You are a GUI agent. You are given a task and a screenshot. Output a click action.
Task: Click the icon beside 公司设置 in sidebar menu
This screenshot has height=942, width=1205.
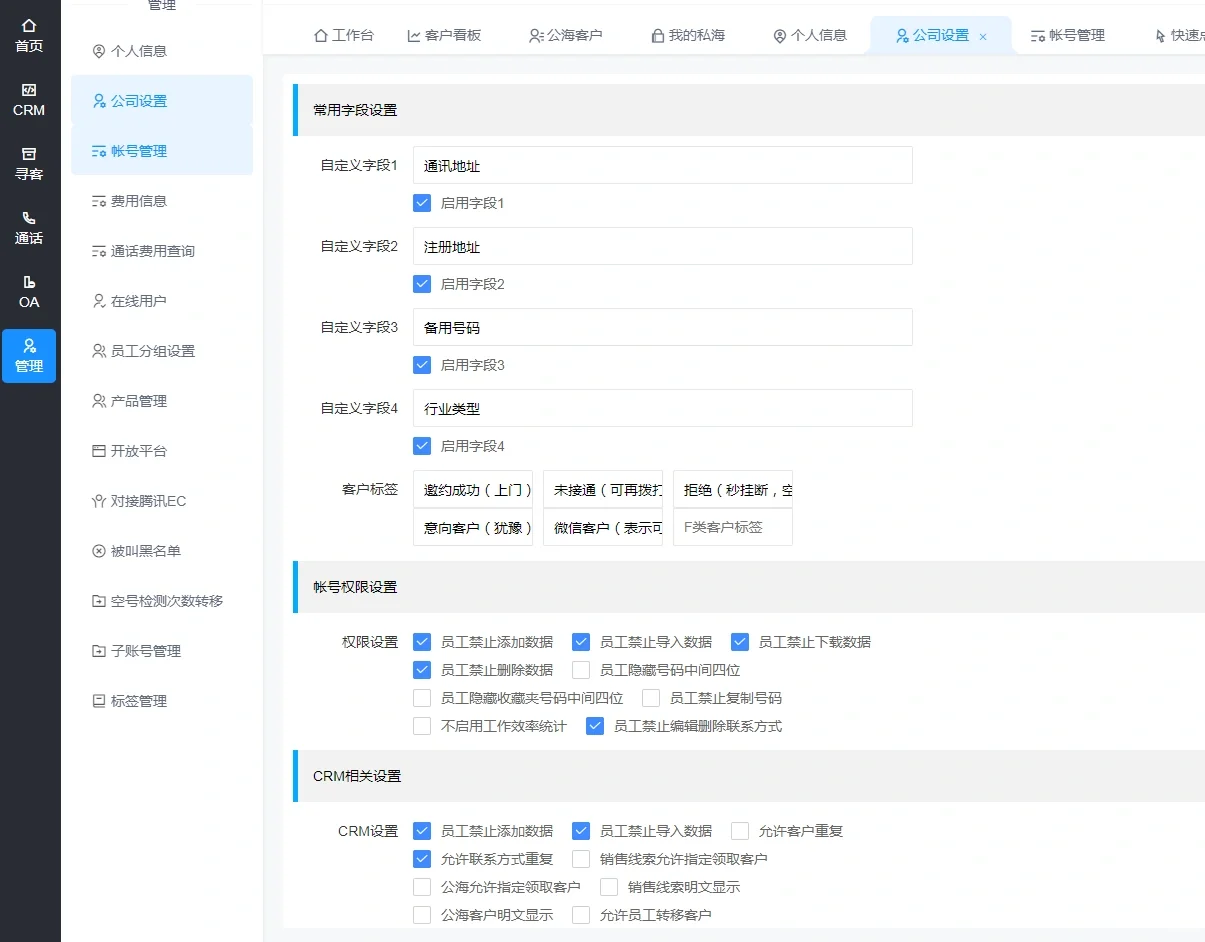coord(99,101)
